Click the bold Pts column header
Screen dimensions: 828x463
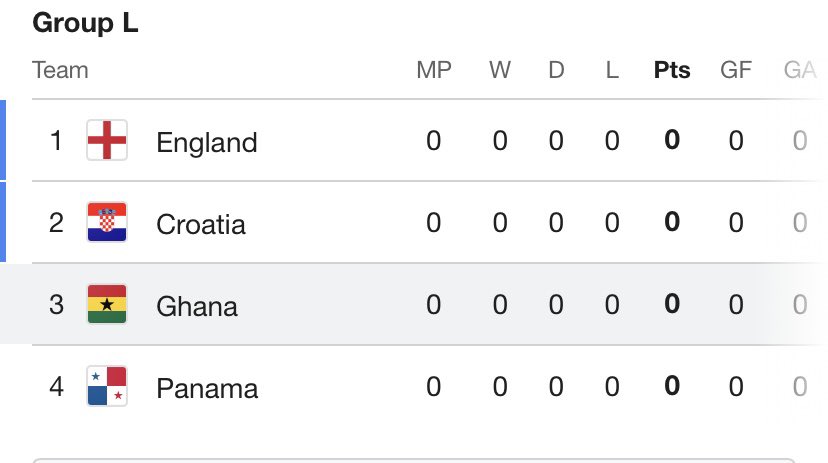click(672, 71)
